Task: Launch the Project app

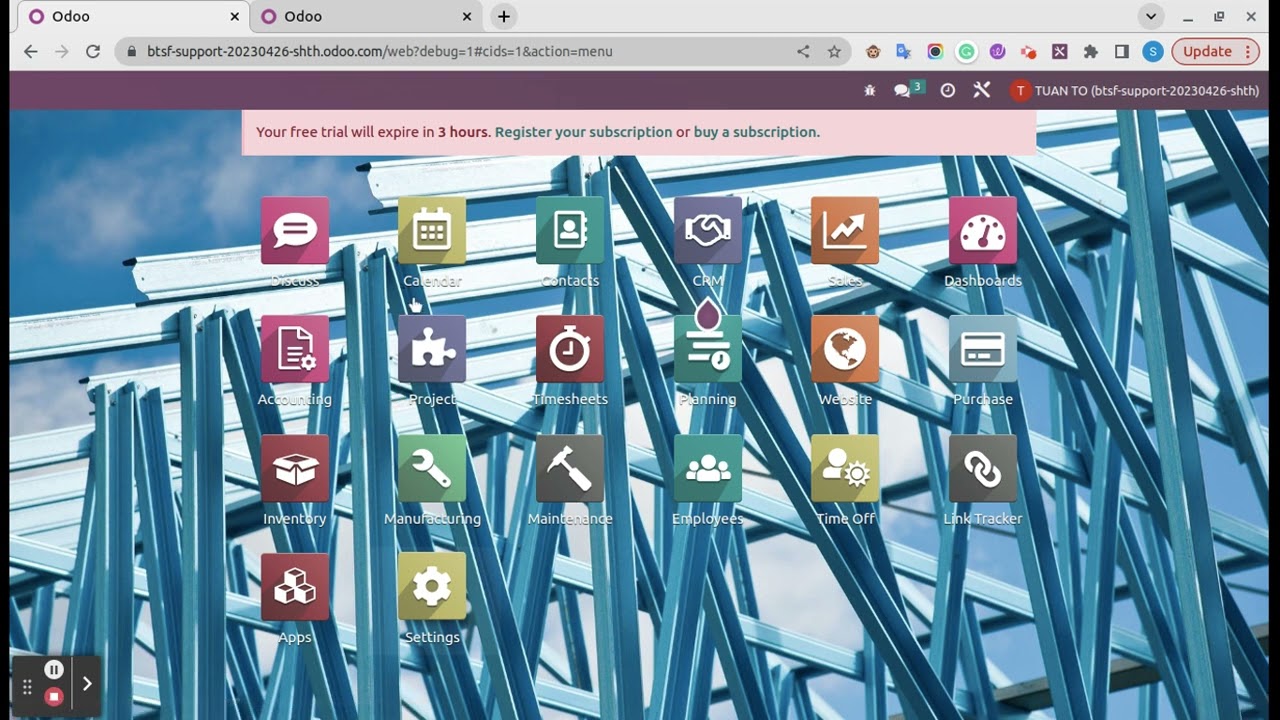Action: (432, 349)
